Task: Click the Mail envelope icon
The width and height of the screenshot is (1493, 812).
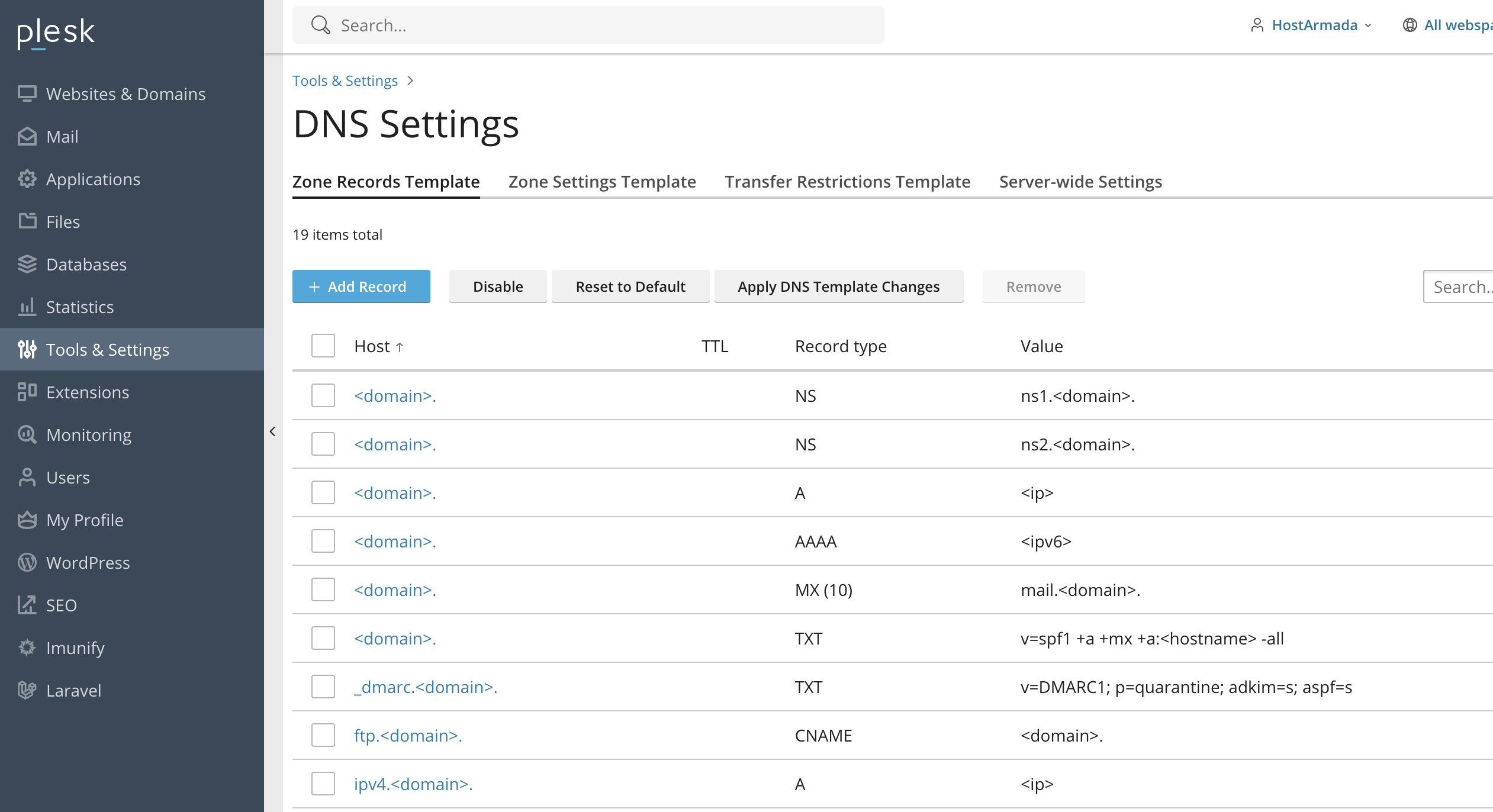Action: click(27, 137)
